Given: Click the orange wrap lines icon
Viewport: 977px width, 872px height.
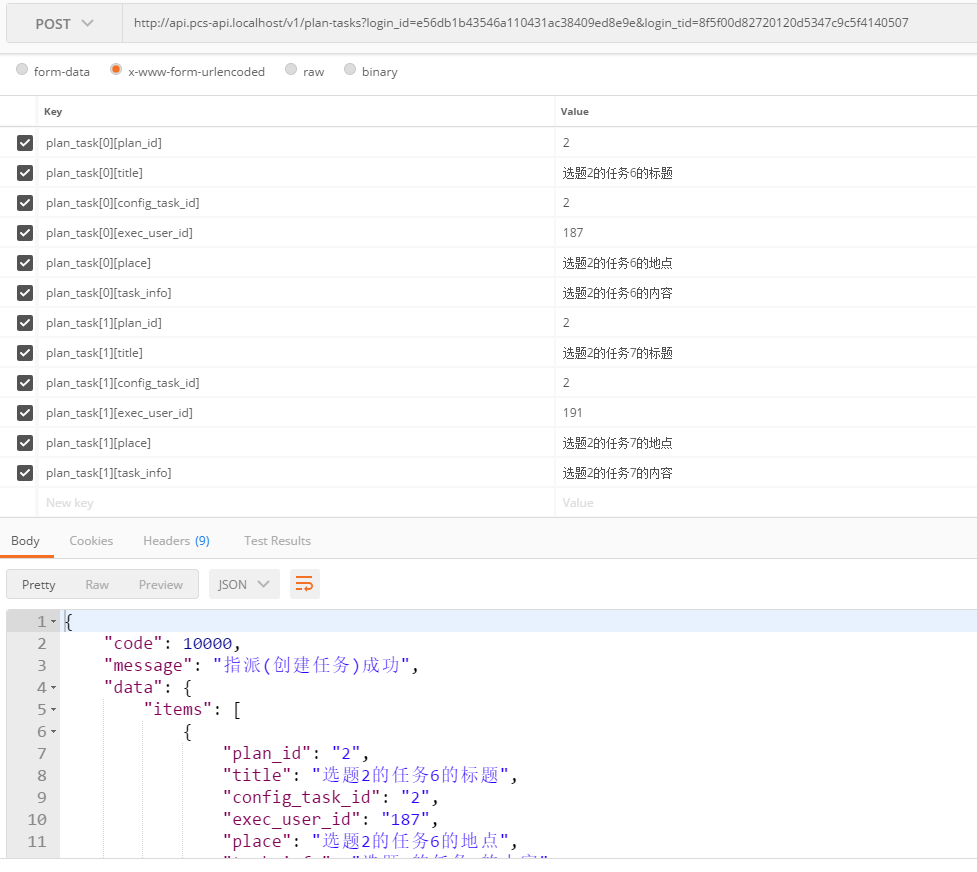Looking at the screenshot, I should coord(305,584).
